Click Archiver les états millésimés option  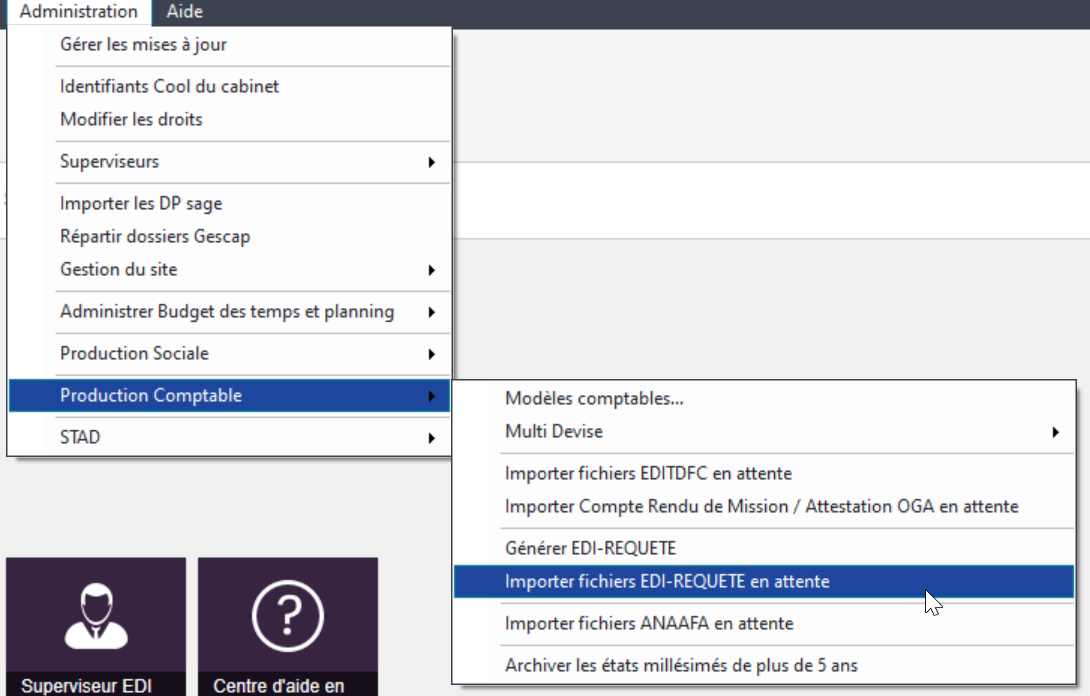(764, 665)
